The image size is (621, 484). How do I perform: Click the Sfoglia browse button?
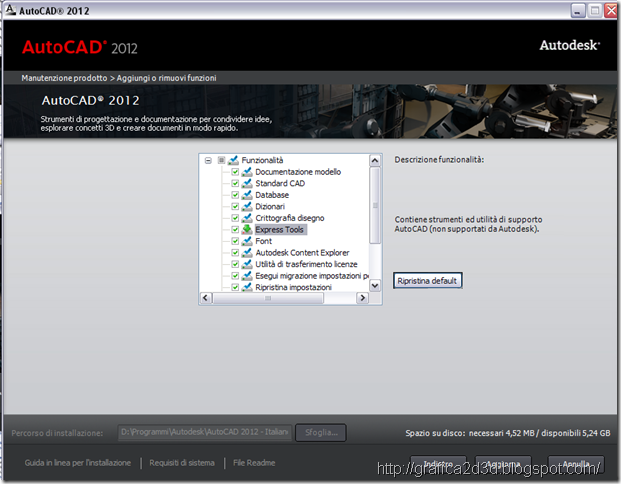(321, 433)
